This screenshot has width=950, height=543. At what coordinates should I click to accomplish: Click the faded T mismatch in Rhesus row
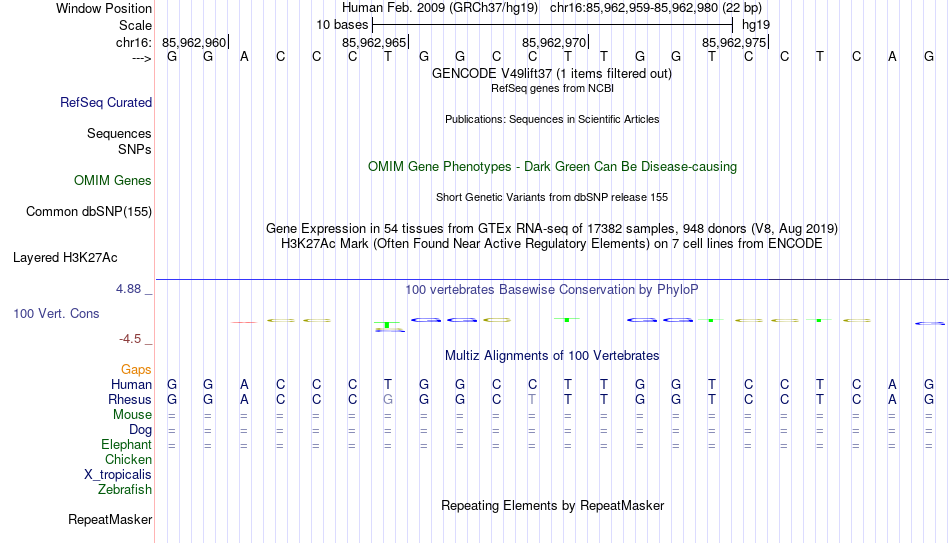tap(532, 399)
